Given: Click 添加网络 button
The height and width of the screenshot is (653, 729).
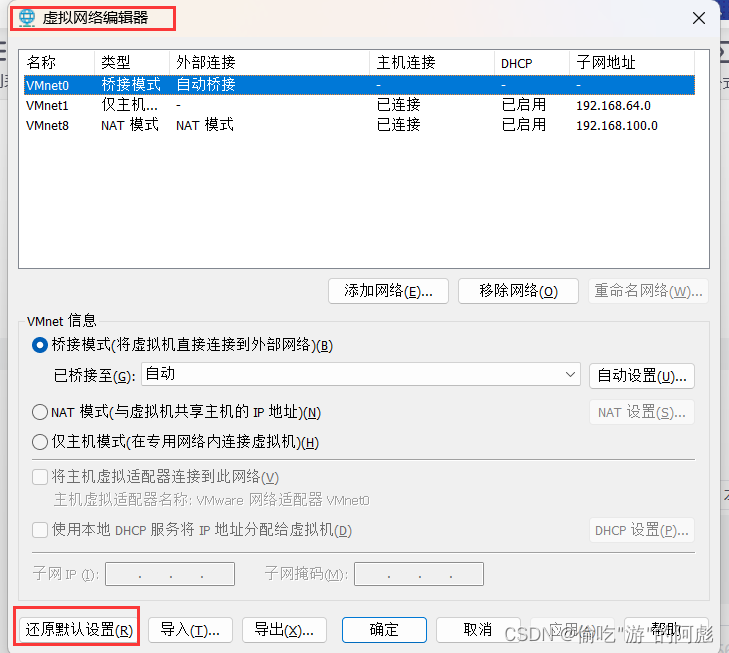Looking at the screenshot, I should (388, 291).
